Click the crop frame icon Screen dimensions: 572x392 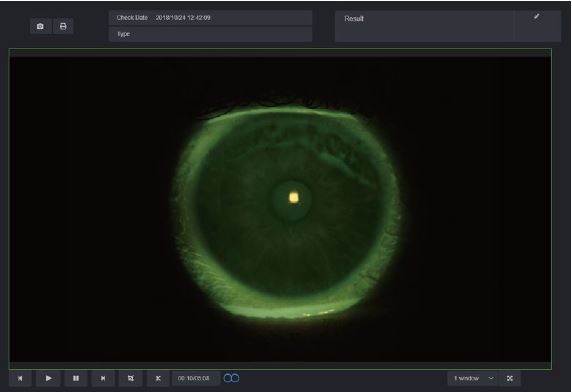tap(131, 379)
